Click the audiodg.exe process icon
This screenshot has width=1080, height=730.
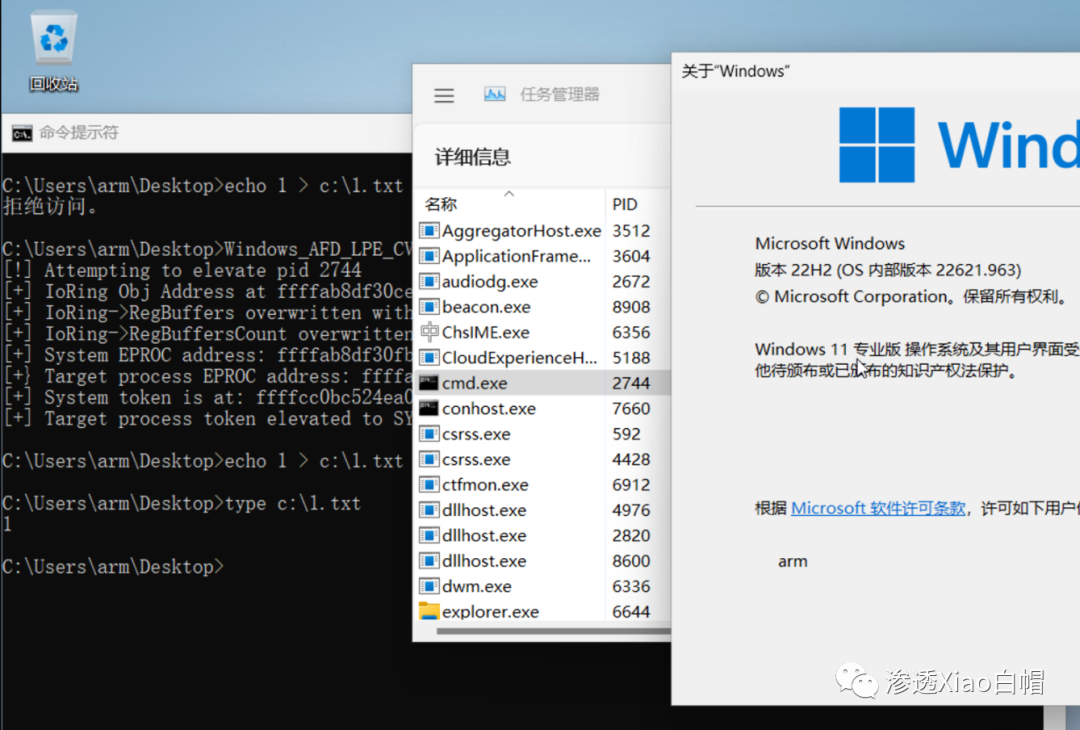(429, 282)
